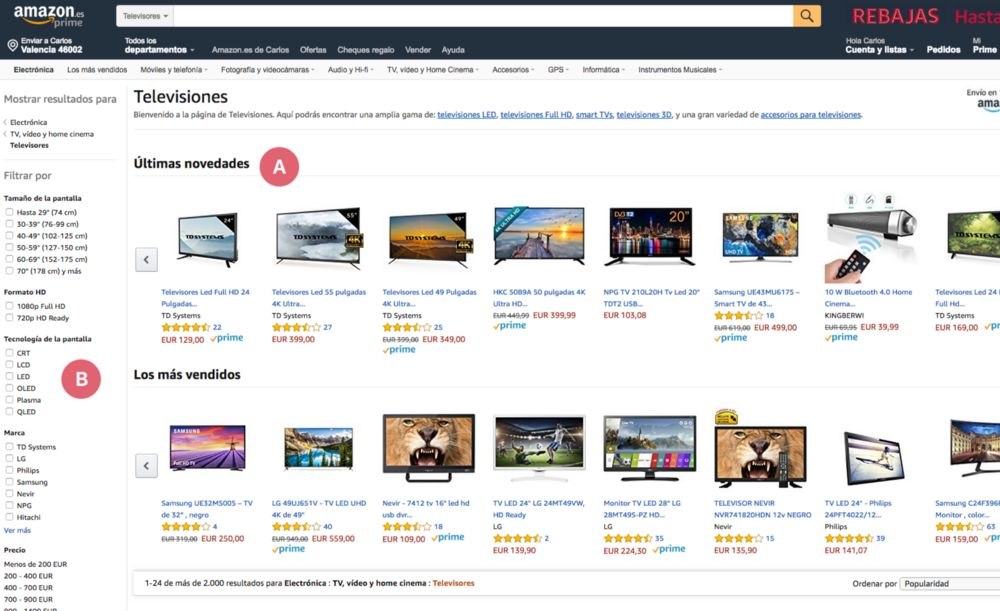
Task: Click star rating of Monitor TV LED 28" LG
Action: [628, 538]
